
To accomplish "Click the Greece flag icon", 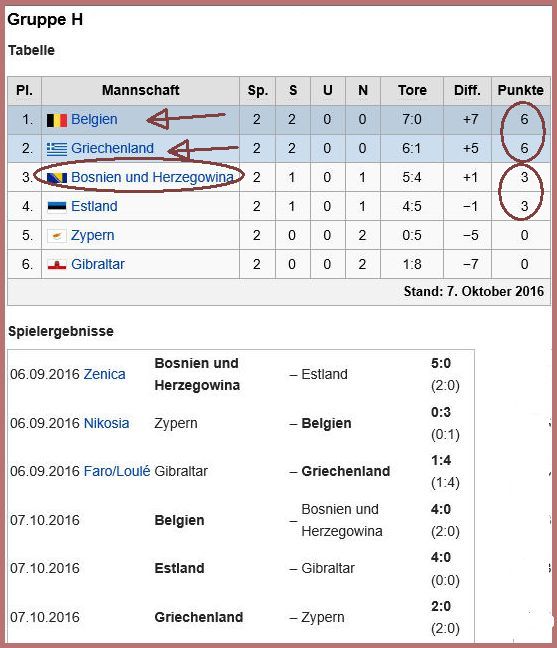I will (x=57, y=149).
